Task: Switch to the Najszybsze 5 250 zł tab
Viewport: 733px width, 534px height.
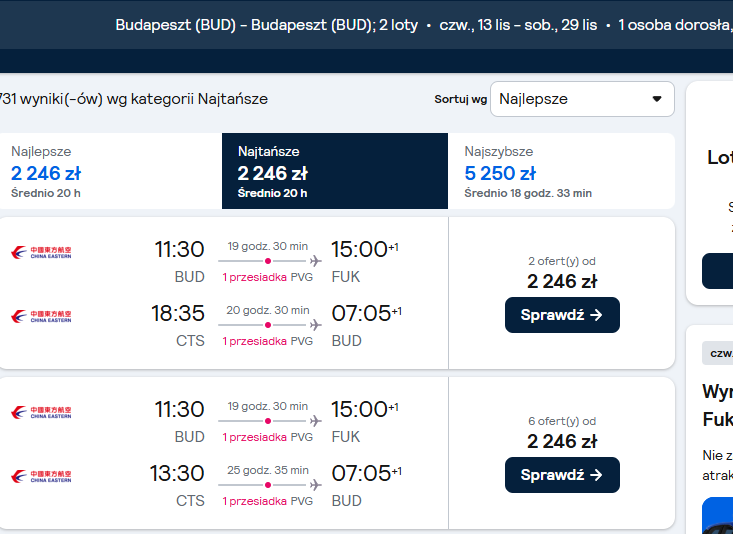Action: pos(561,171)
